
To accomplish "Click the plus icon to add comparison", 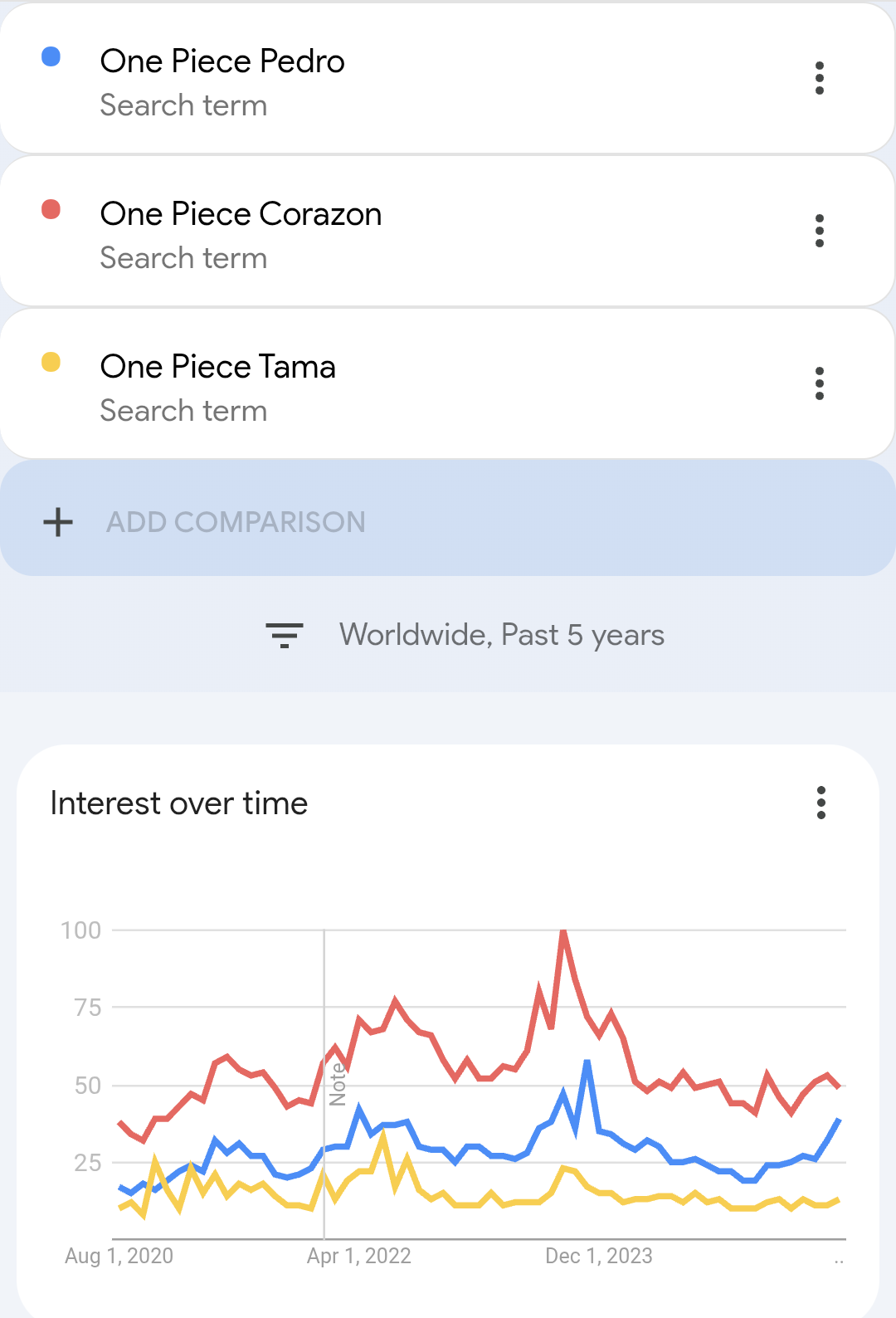I will pos(58,522).
